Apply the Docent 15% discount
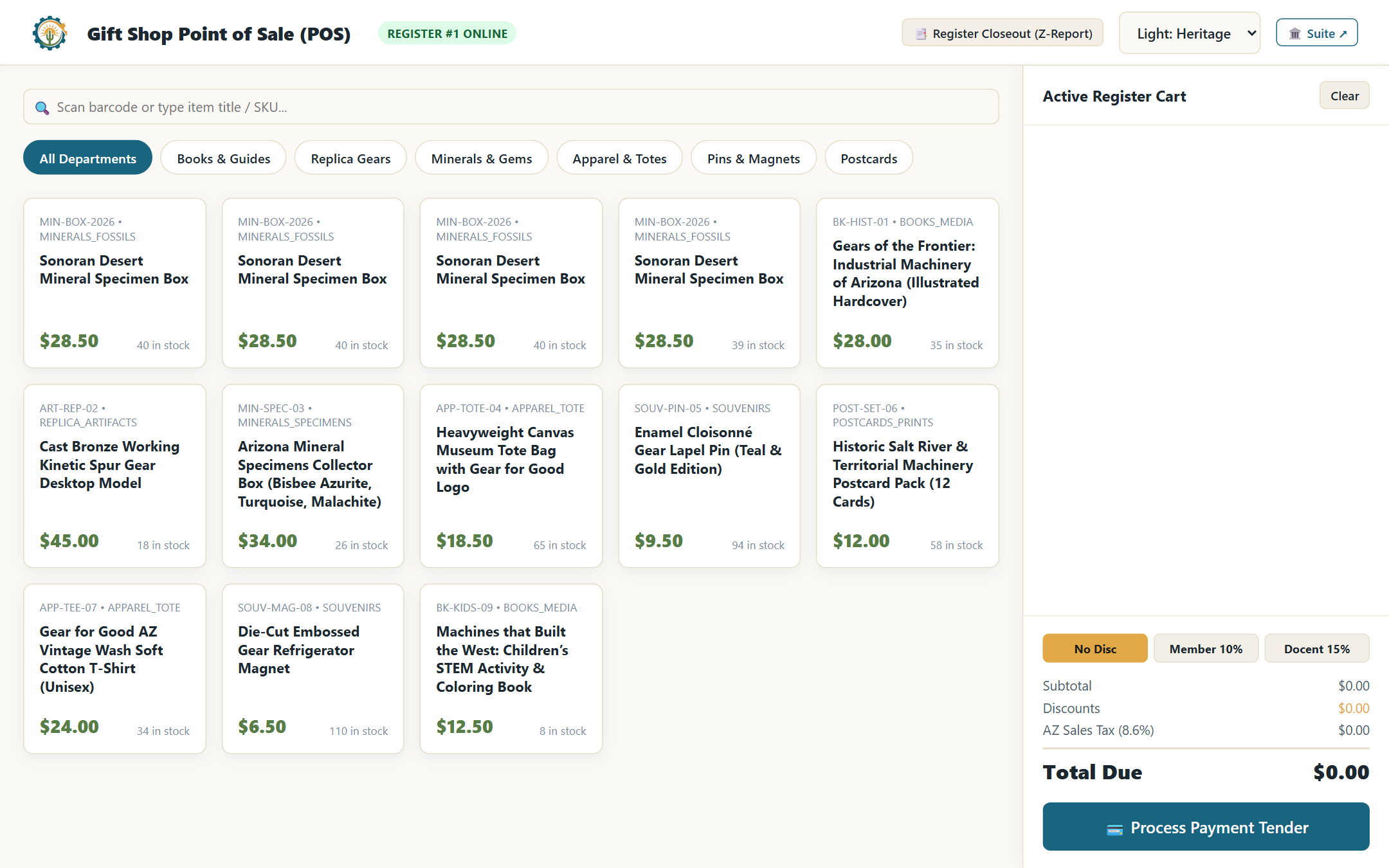 (x=1317, y=648)
